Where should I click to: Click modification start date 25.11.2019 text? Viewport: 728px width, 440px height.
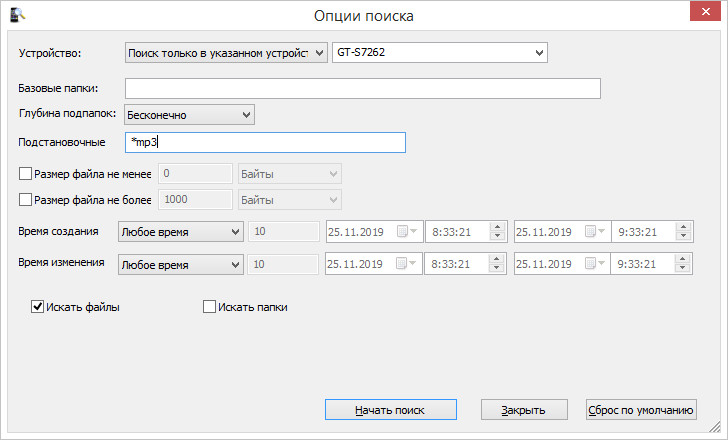(355, 264)
